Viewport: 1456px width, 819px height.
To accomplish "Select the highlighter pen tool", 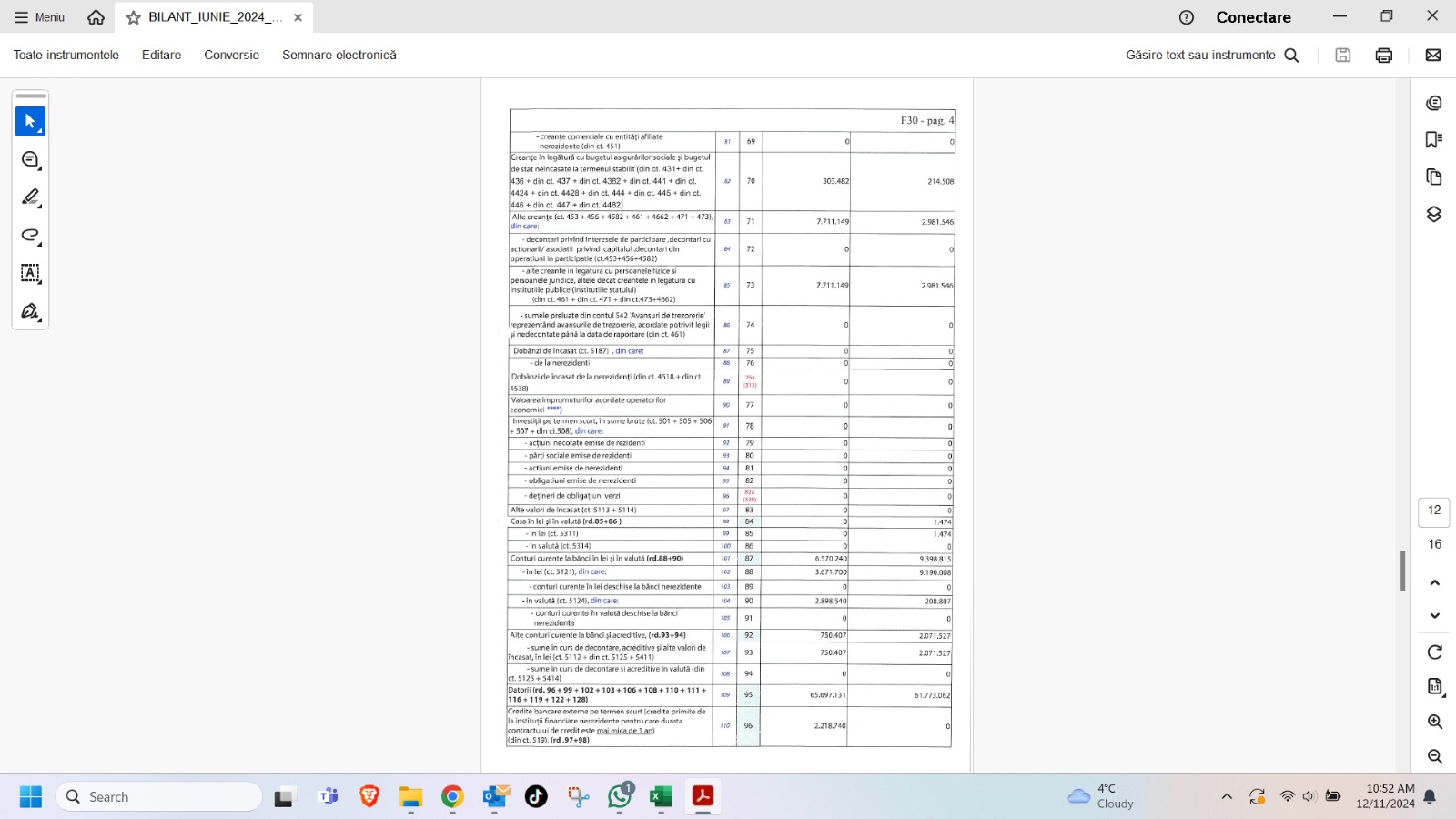I will click(x=30, y=197).
